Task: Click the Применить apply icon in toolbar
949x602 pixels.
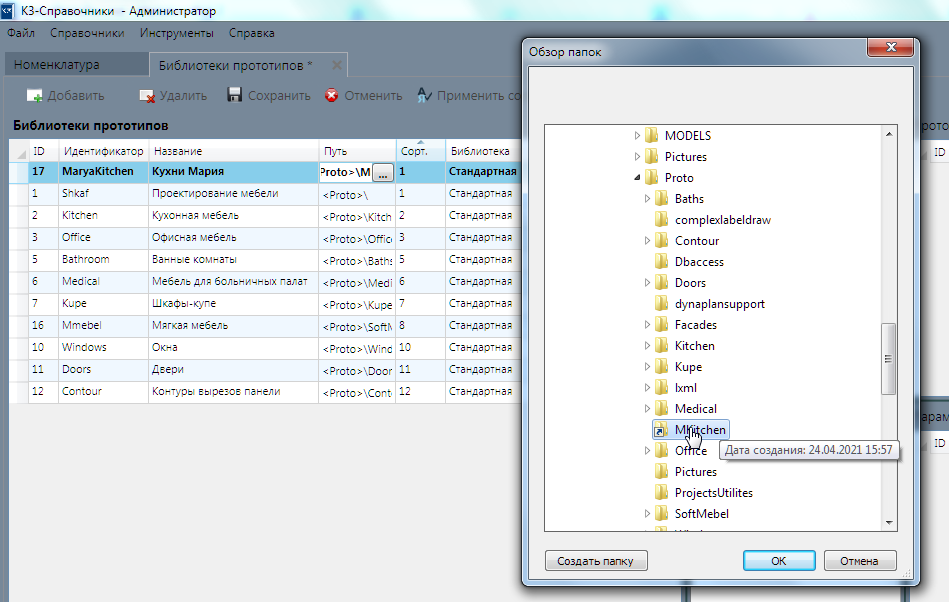Action: click(424, 95)
